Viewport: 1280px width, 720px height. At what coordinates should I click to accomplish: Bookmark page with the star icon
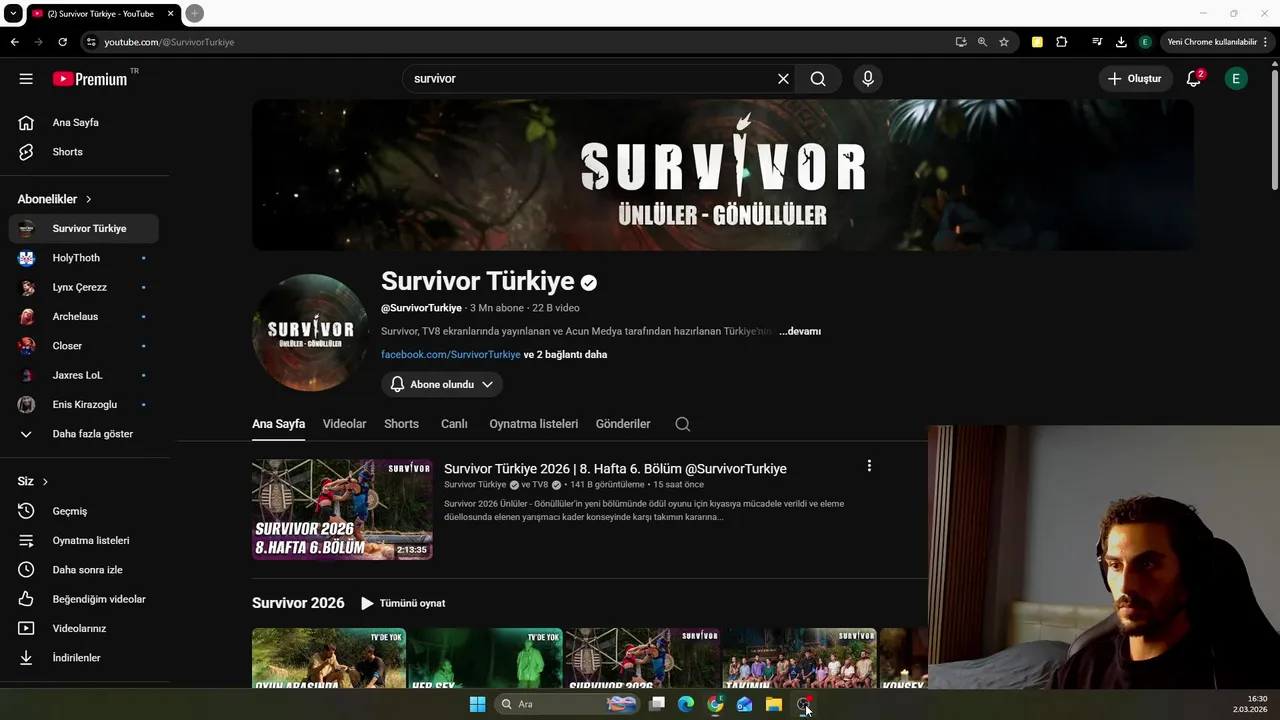click(1004, 42)
